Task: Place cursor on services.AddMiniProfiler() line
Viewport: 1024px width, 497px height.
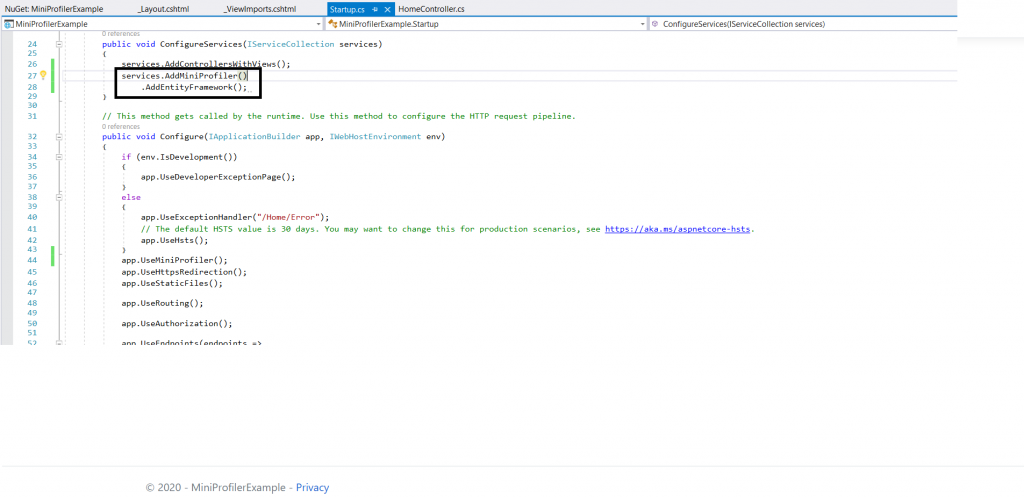Action: [184, 76]
